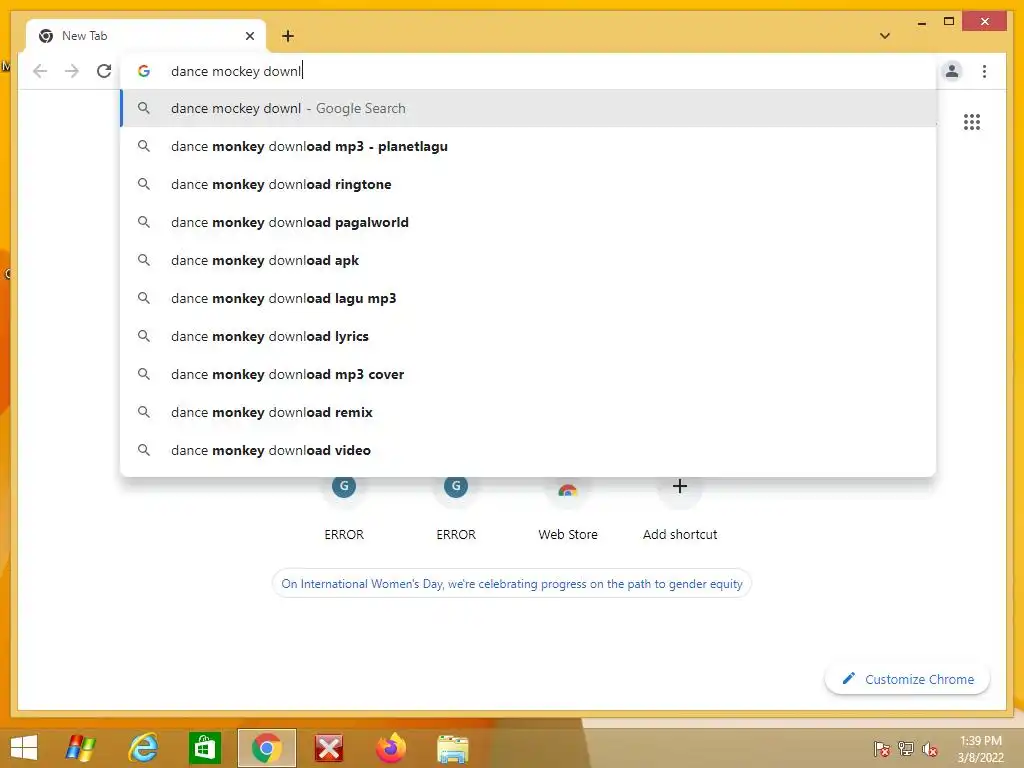Open Chrome's three-dot menu
This screenshot has width=1024, height=768.
point(984,71)
